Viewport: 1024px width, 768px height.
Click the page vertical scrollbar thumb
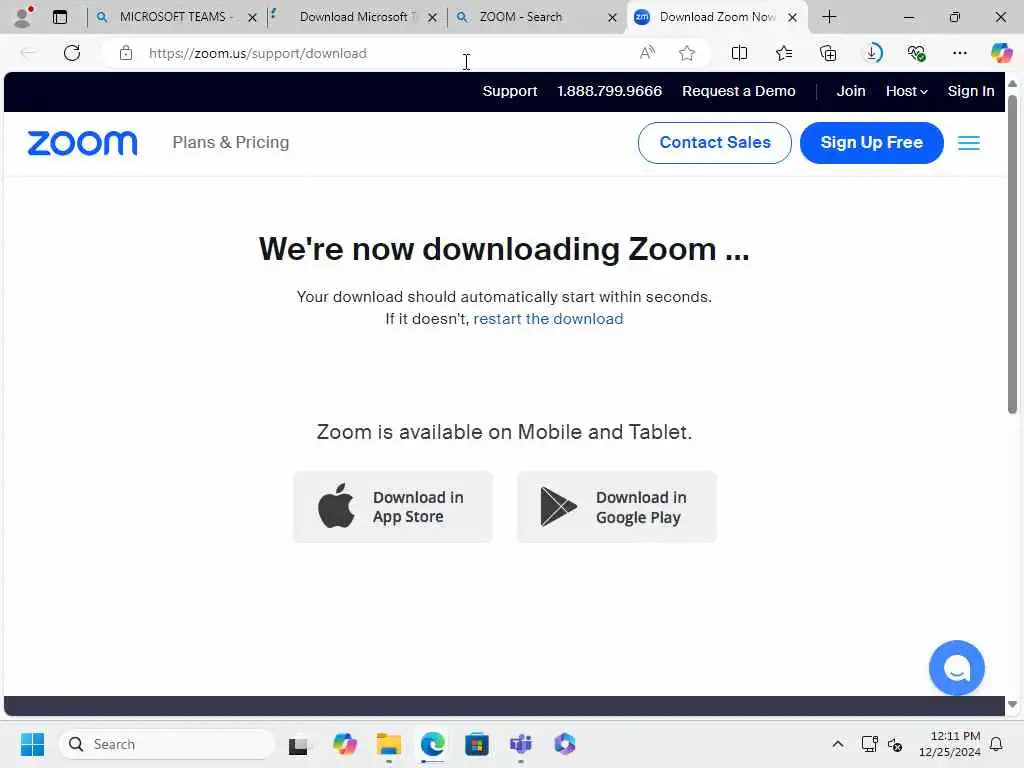[1012, 255]
